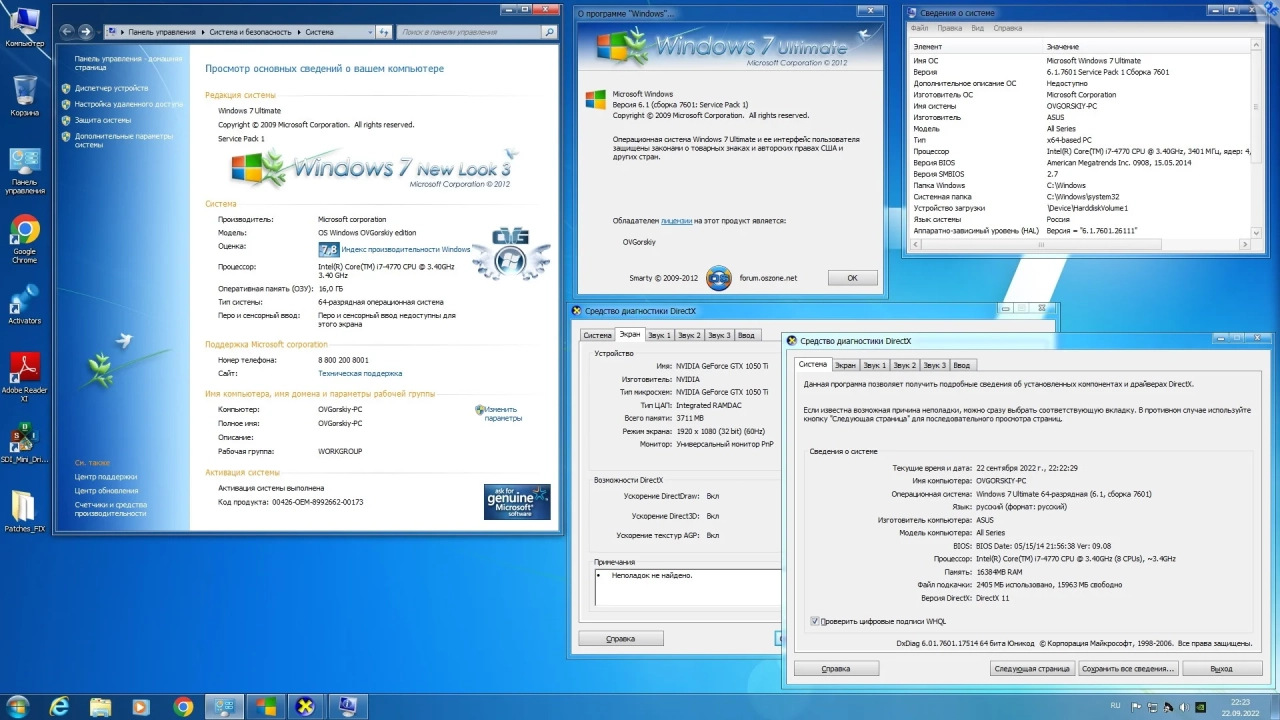Screen dimensions: 1280x720
Task: Open Вид menu in System Information
Action: click(x=978, y=28)
